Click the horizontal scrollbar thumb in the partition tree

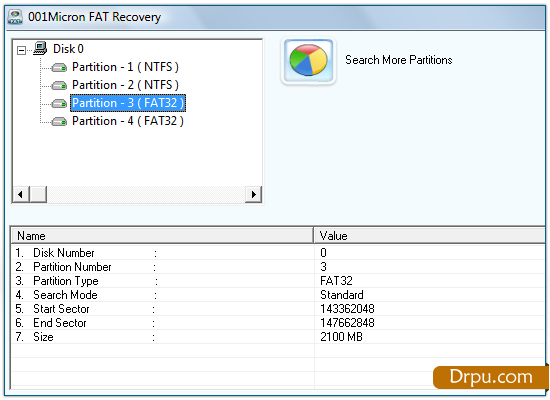pyautogui.click(x=38, y=194)
